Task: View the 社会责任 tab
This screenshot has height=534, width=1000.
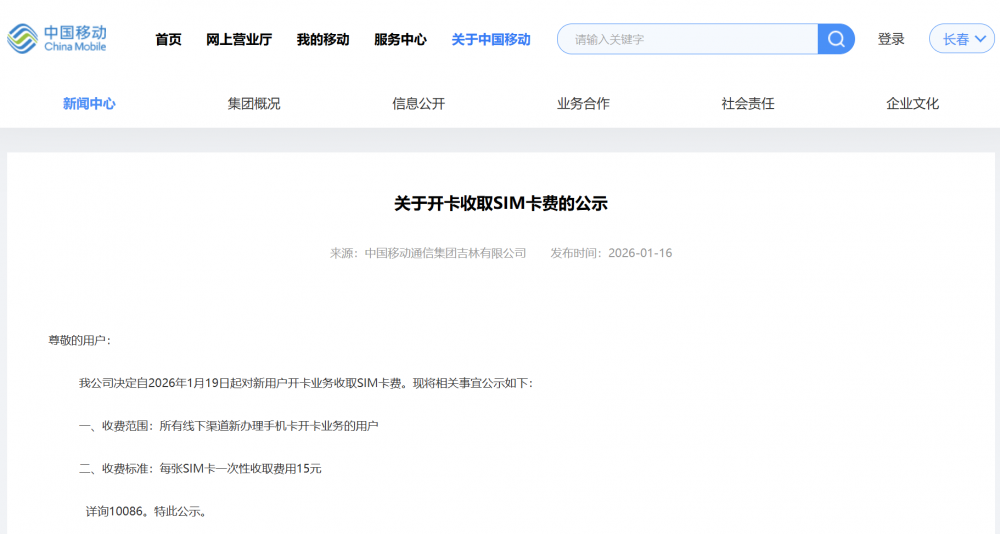Action: (748, 103)
